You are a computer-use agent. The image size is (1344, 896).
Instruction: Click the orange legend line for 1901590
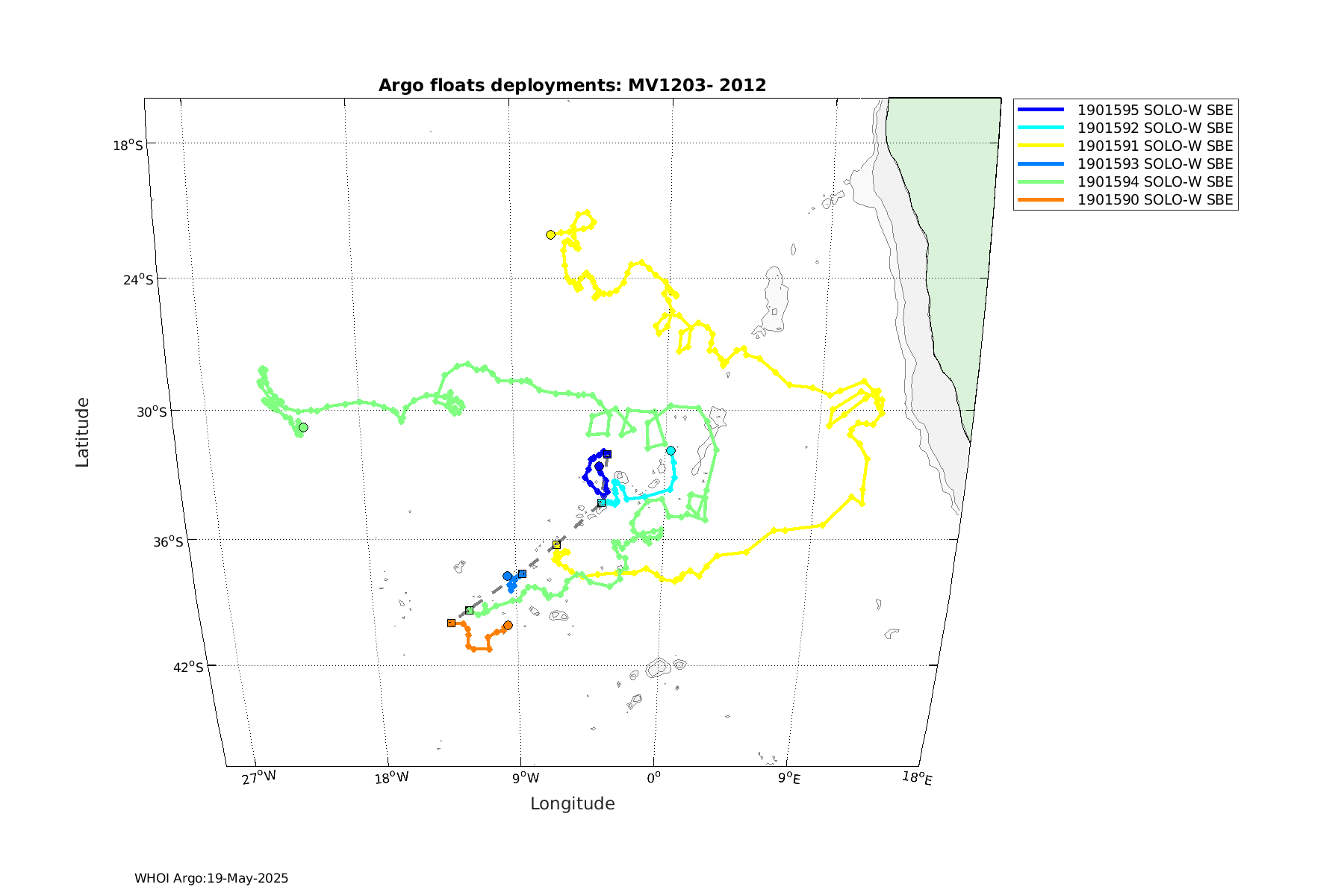click(1041, 200)
